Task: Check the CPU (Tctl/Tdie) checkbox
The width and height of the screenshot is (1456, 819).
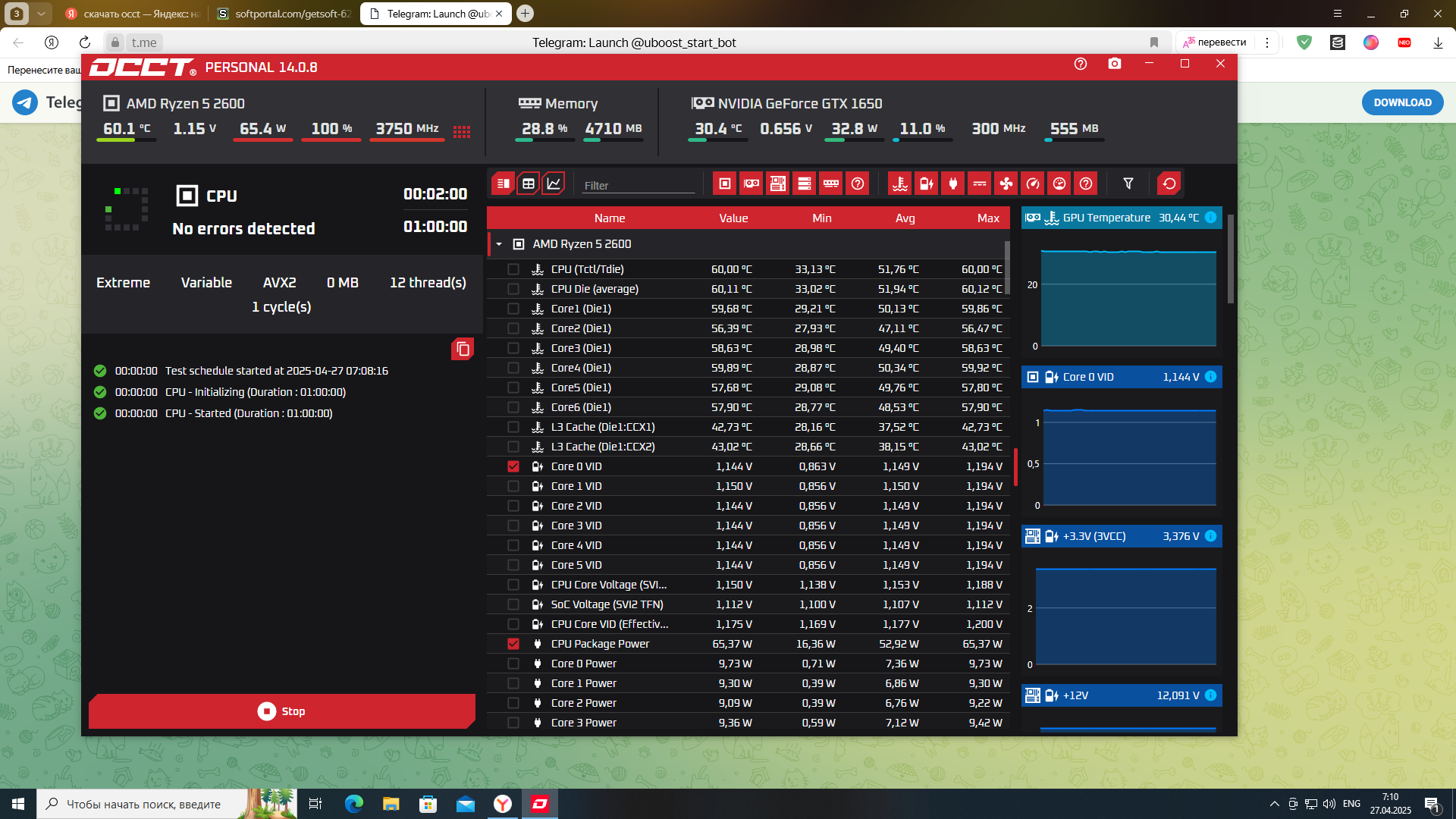Action: (513, 269)
